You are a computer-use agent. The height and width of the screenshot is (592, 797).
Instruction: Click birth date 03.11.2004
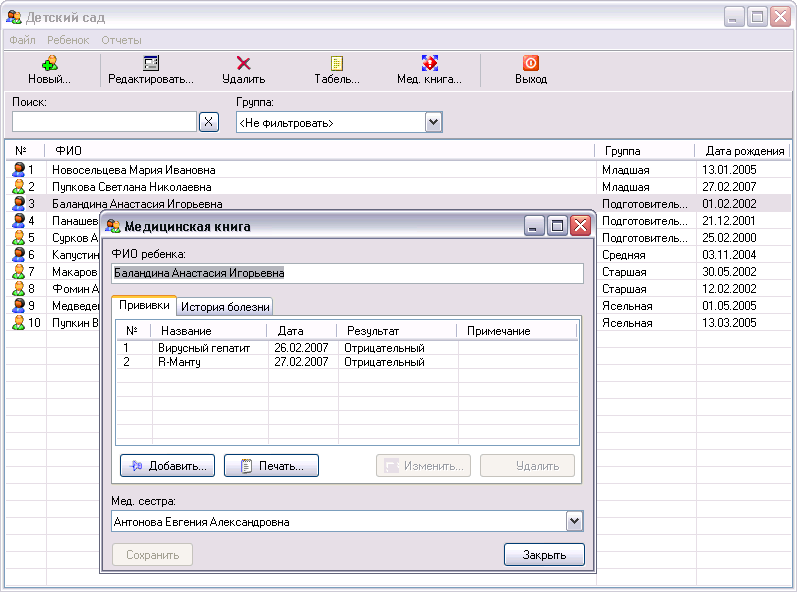click(729, 255)
